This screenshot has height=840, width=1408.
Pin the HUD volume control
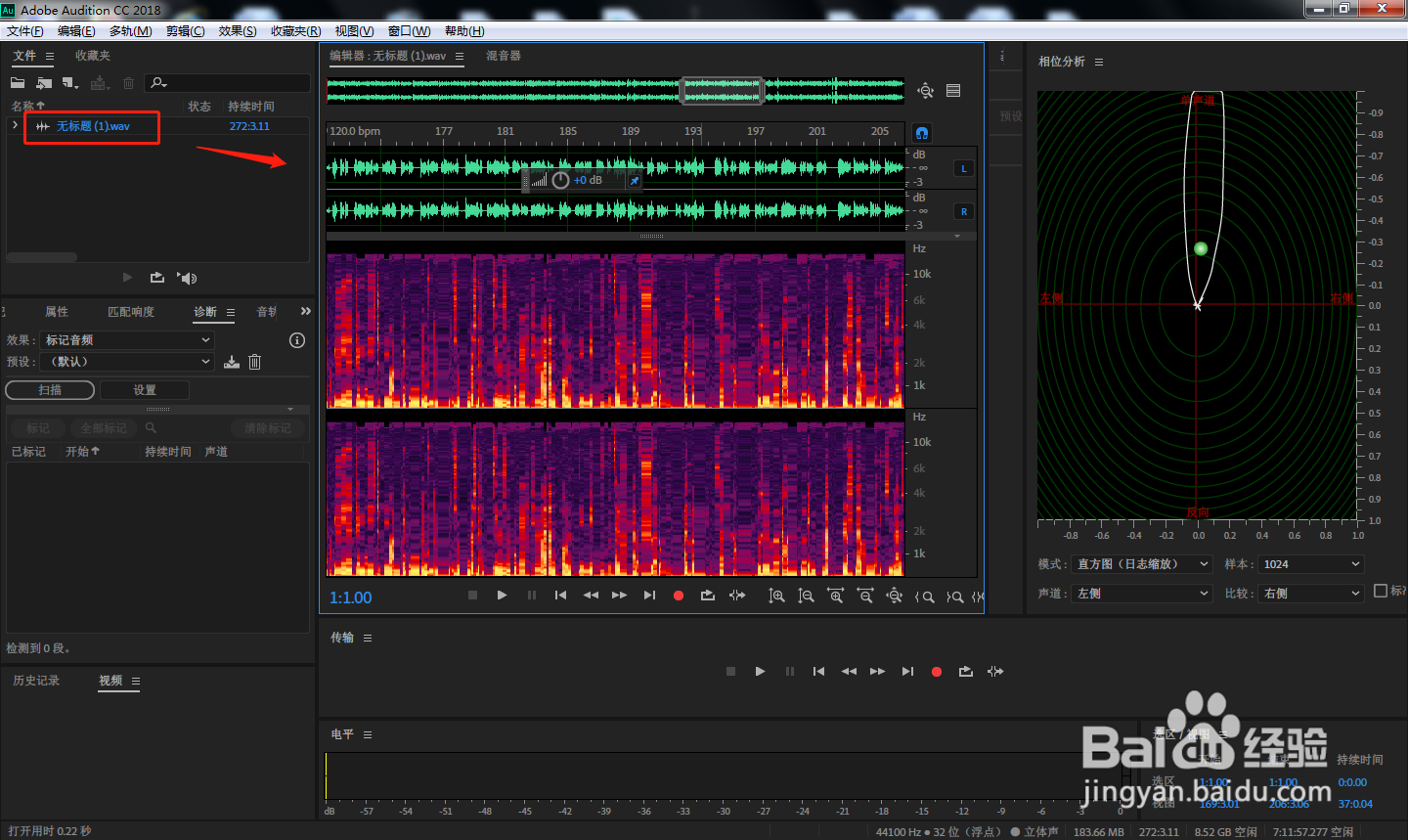click(x=634, y=181)
